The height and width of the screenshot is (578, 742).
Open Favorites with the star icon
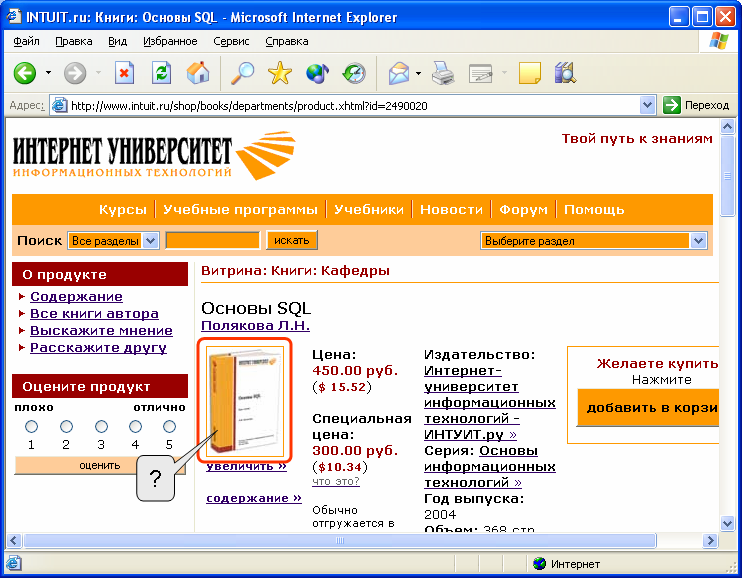(x=280, y=73)
